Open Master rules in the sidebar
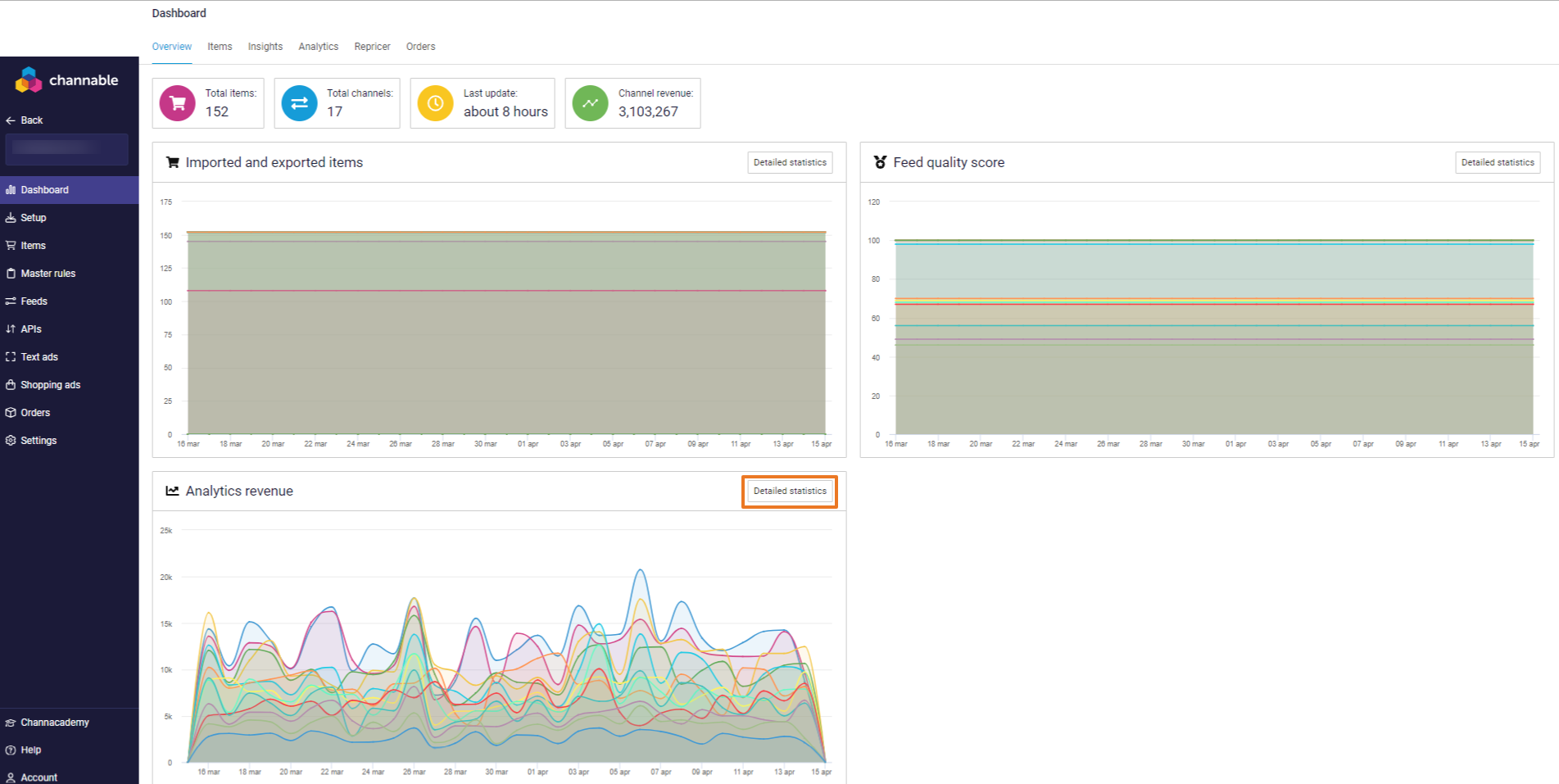This screenshot has height=784, width=1559. pyautogui.click(x=48, y=274)
